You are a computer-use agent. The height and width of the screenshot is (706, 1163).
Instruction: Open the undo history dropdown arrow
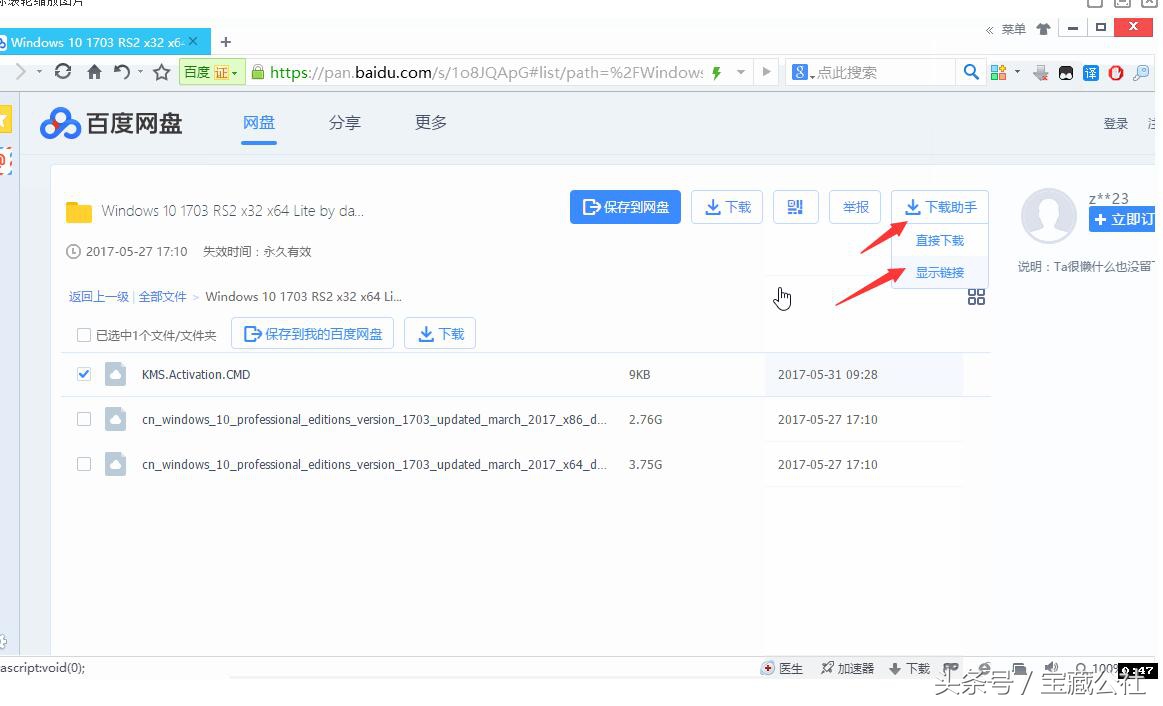point(141,72)
